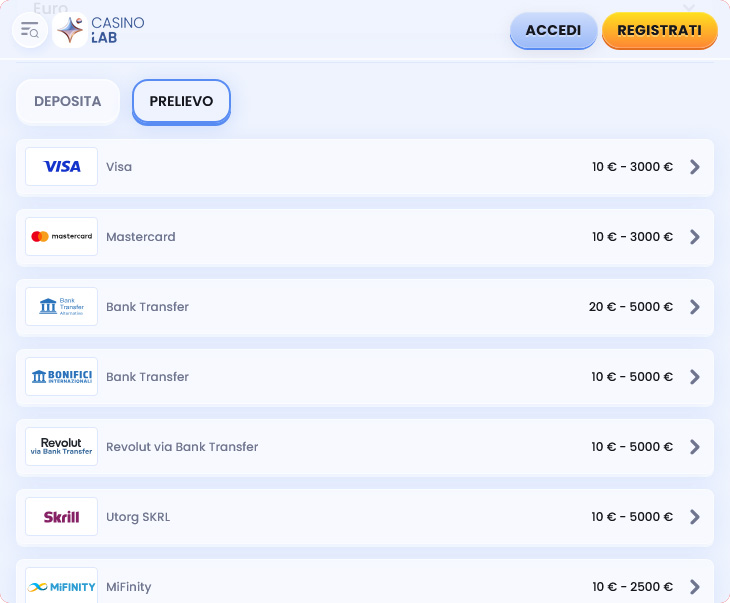Viewport: 730px width, 603px height.
Task: Open the menu search icon
Action: click(x=30, y=30)
